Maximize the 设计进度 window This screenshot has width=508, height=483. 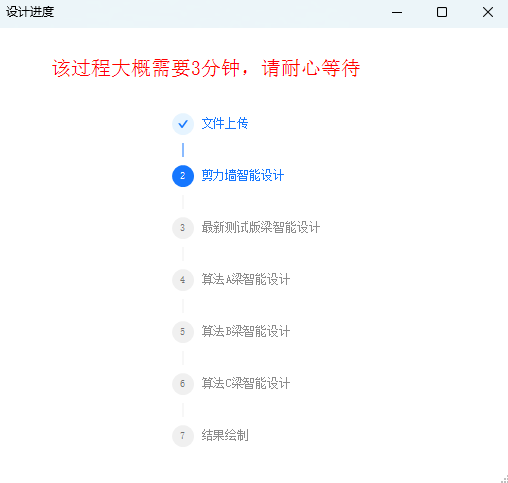442,13
